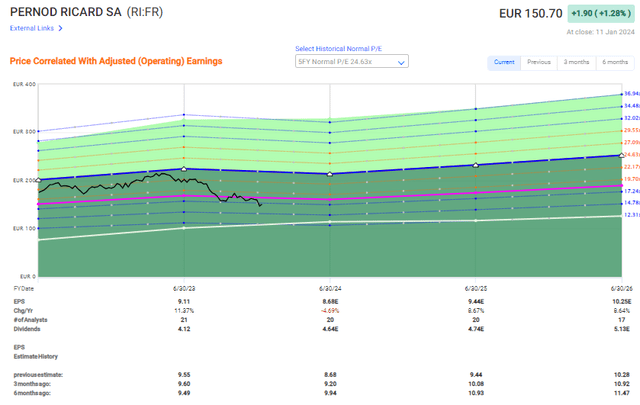The height and width of the screenshot is (405, 640).
Task: Click the EUR 100 axis label
Action: pyautogui.click(x=24, y=229)
